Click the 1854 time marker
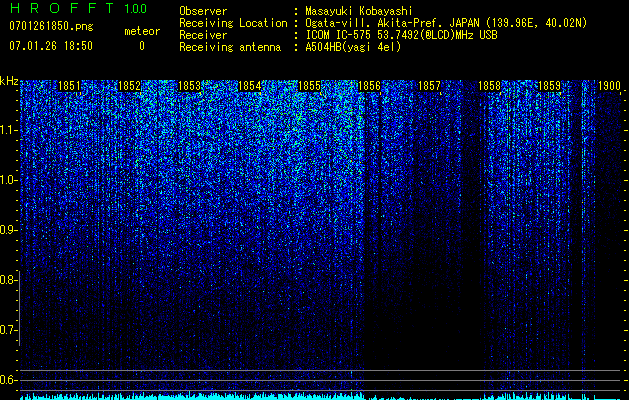Screen dimensions: 629x400 250,86
